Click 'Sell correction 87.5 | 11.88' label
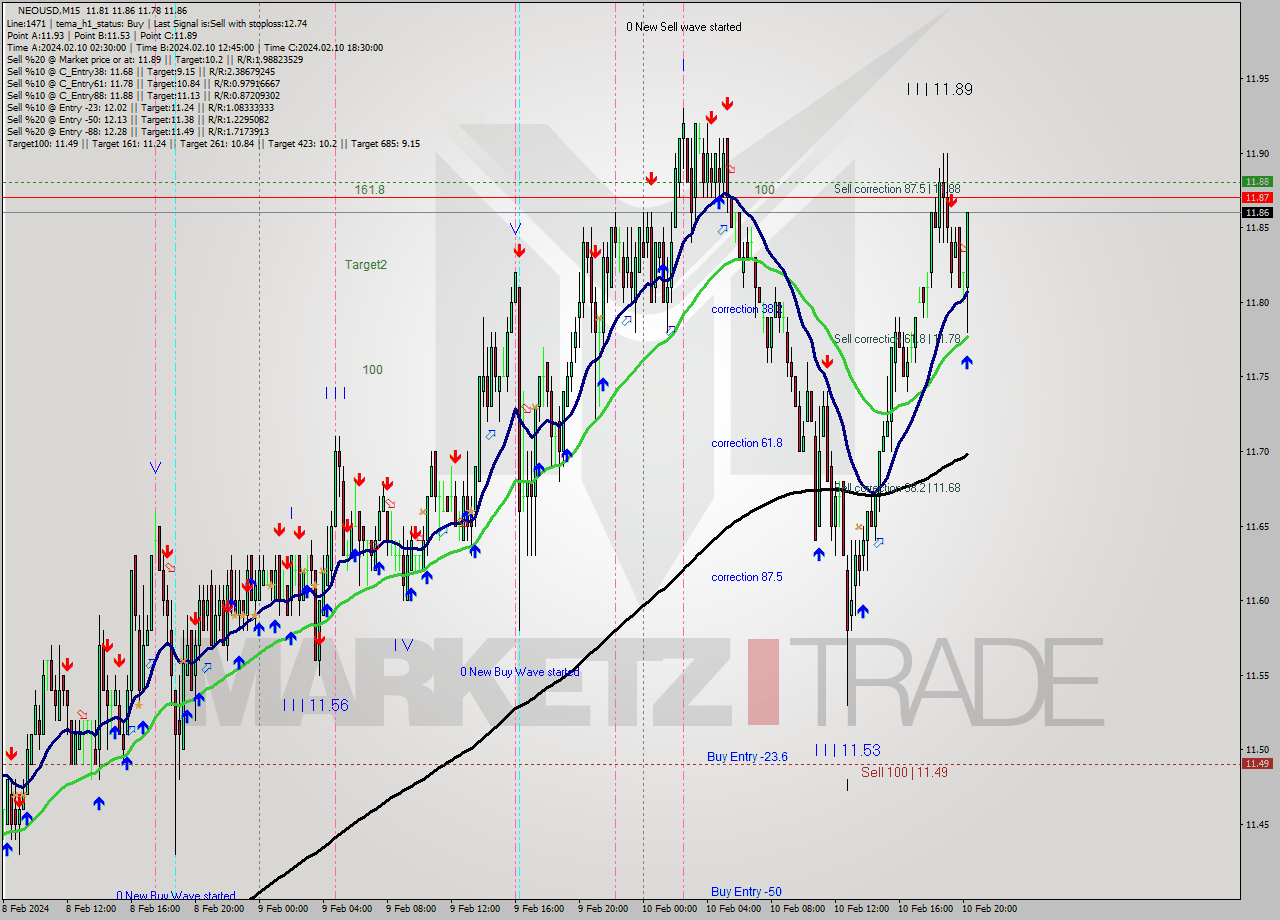1280x920 pixels. [897, 189]
